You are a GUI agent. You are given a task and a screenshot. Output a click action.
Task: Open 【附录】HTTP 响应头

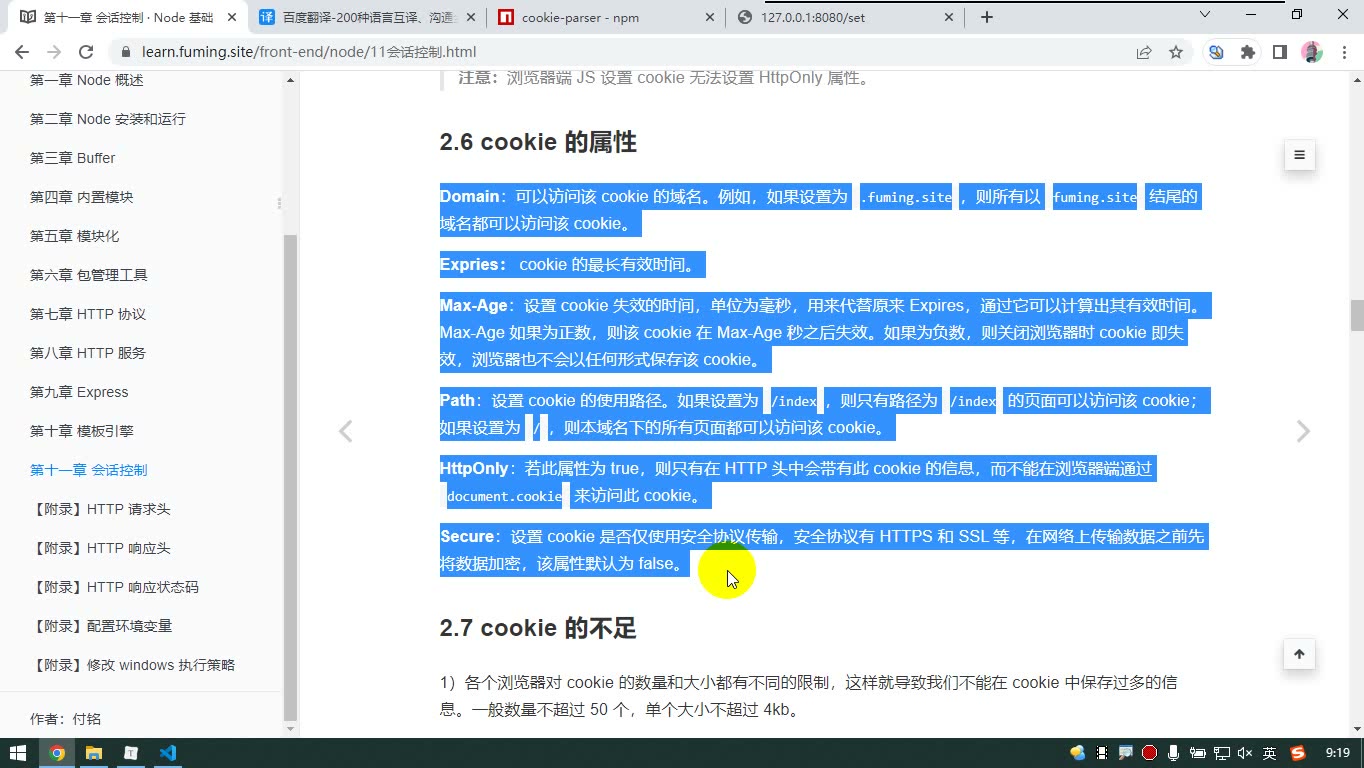100,548
